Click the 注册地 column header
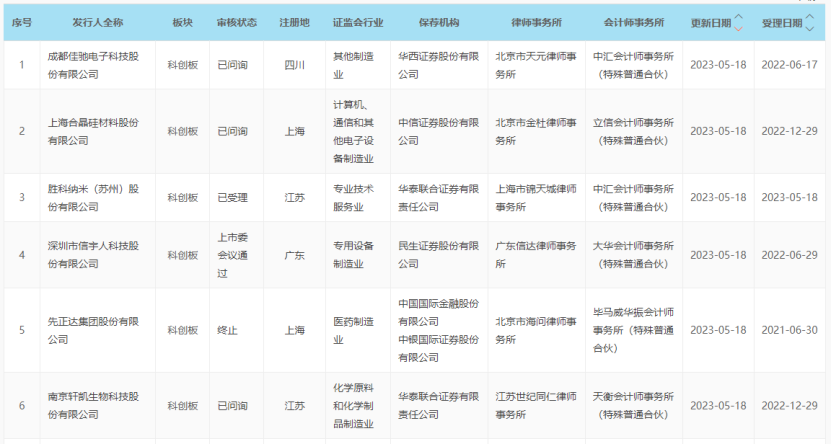The image size is (831, 445). point(294,23)
